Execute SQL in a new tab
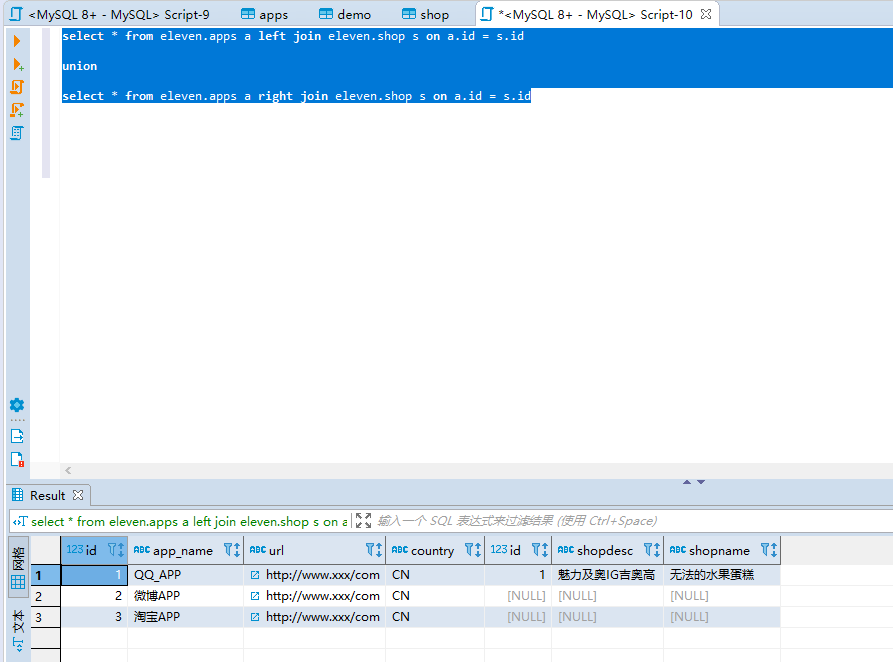Viewport: 893px width, 662px height. [x=16, y=63]
